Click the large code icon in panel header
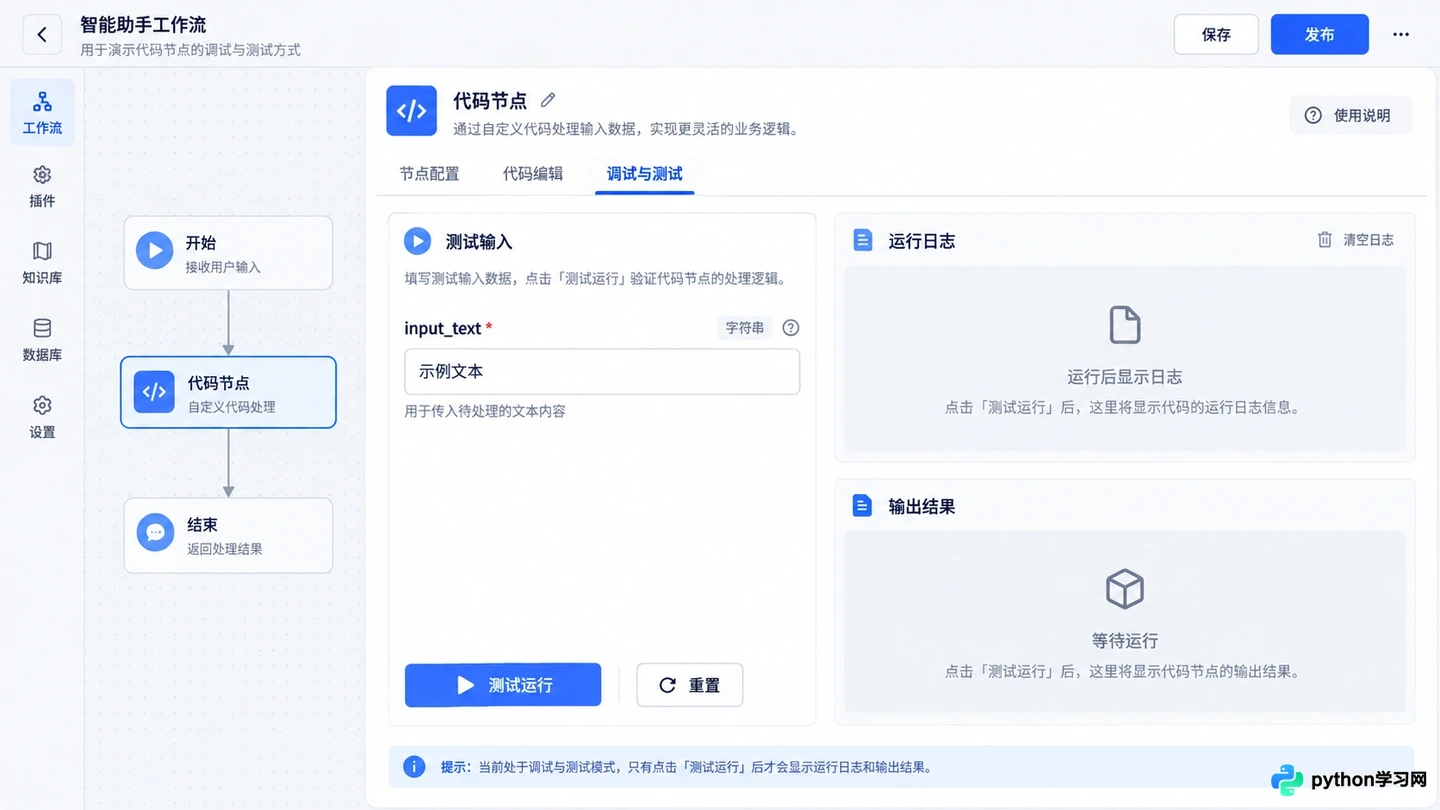Viewport: 1440px width, 810px height. point(412,111)
